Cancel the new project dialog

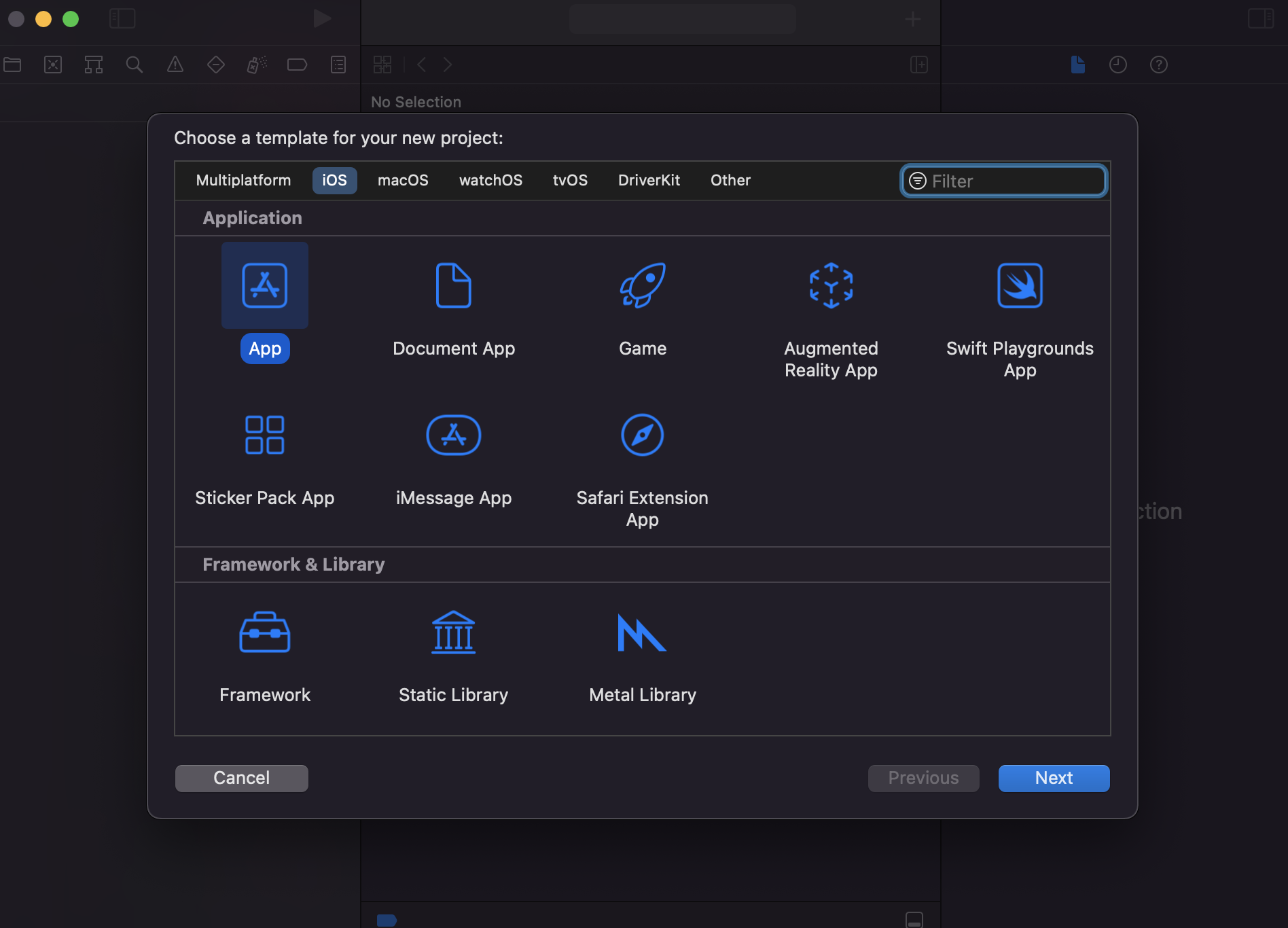[242, 778]
